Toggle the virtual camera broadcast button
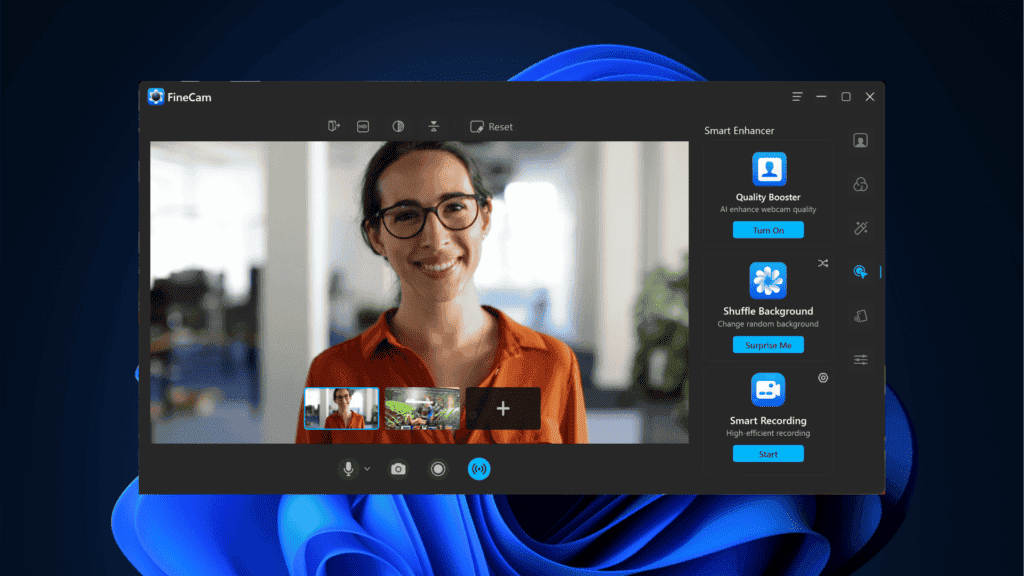 [479, 469]
